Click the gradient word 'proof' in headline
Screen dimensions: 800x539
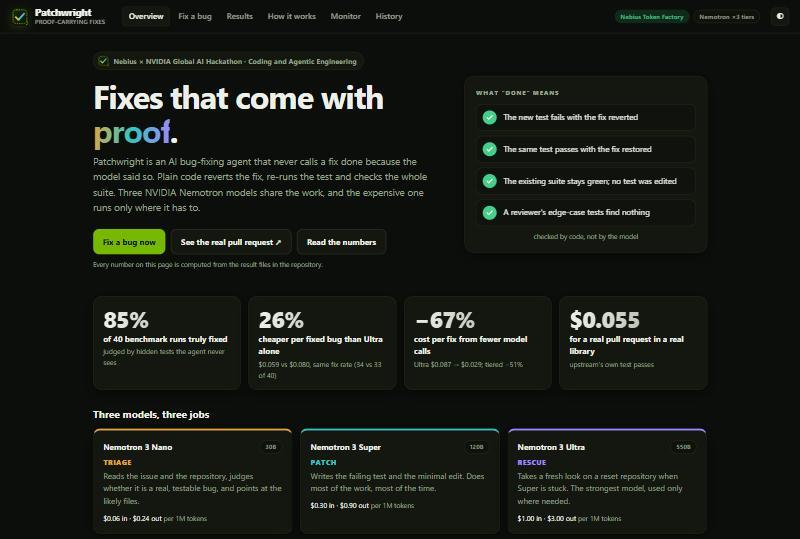click(132, 133)
